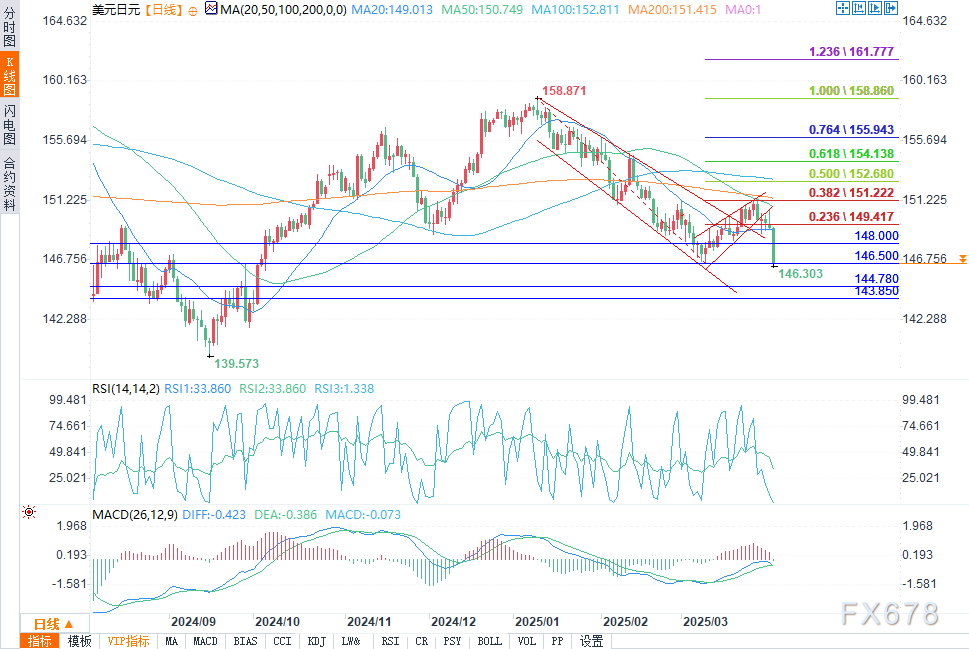Image resolution: width=969 pixels, height=649 pixels.
Task: Open the VIP指标 tab
Action: (x=128, y=641)
